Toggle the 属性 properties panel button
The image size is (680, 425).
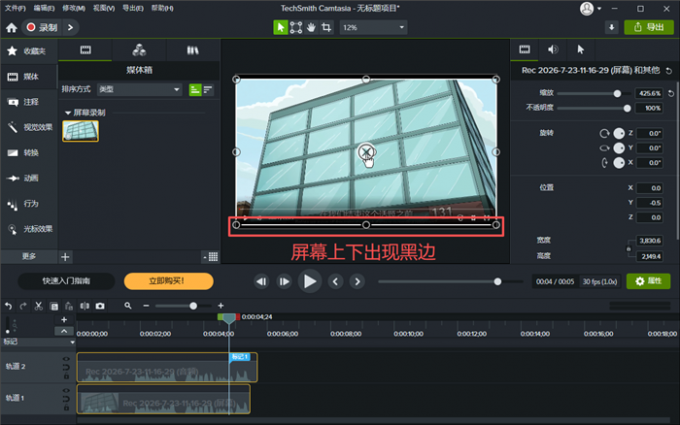pyautogui.click(x=648, y=281)
